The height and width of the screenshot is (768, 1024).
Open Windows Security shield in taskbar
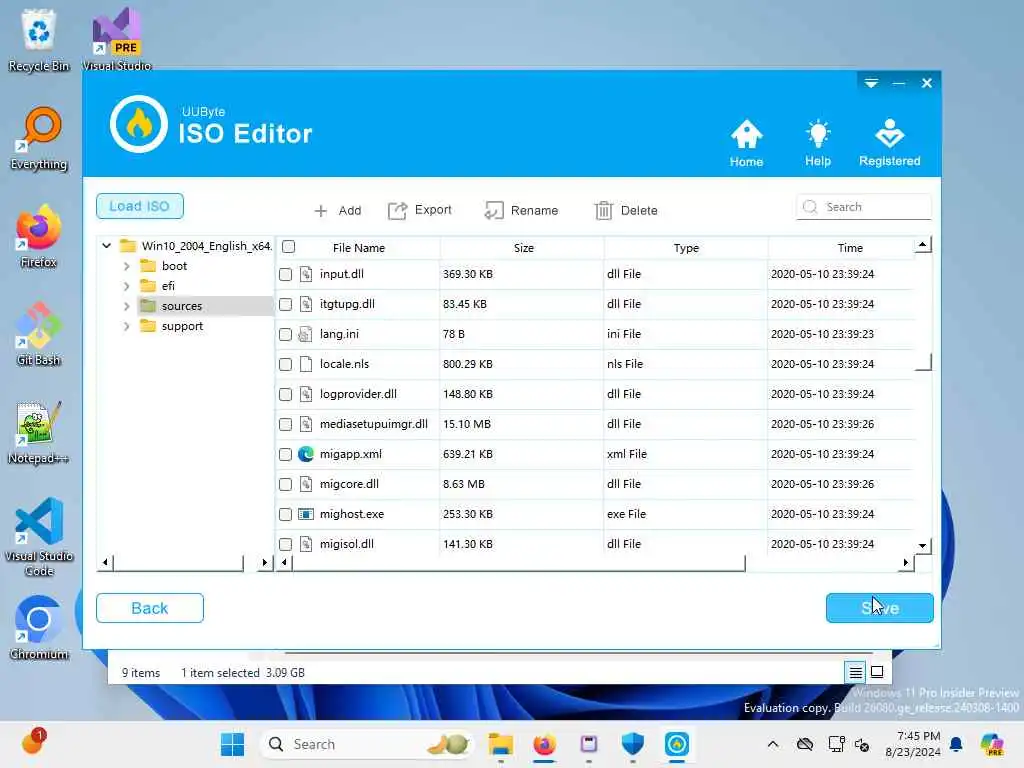click(632, 744)
